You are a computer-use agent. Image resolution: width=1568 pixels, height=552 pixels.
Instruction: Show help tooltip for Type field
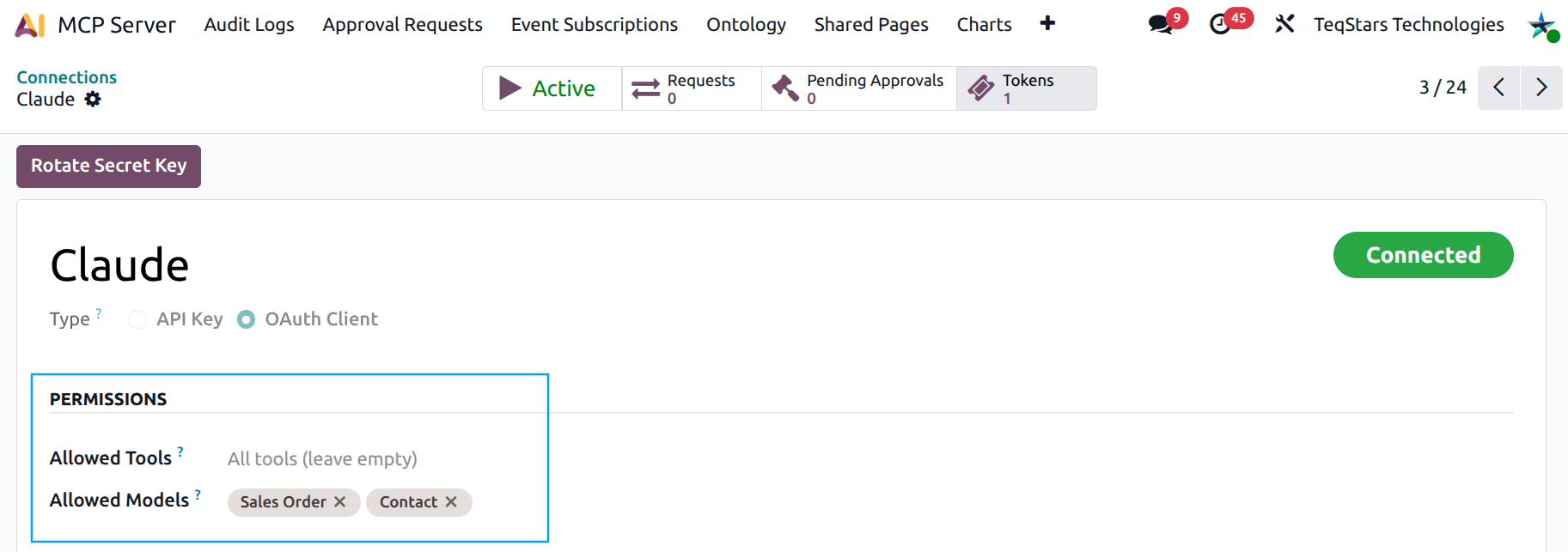(x=99, y=313)
